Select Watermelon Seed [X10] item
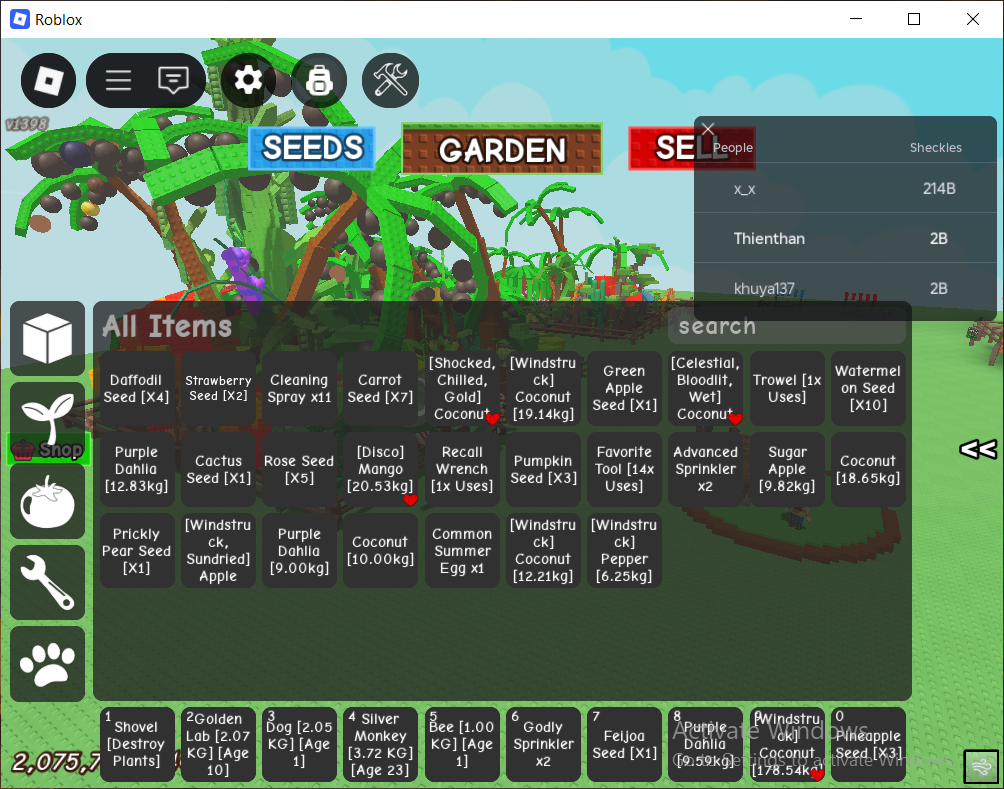Image resolution: width=1004 pixels, height=789 pixels. click(868, 388)
